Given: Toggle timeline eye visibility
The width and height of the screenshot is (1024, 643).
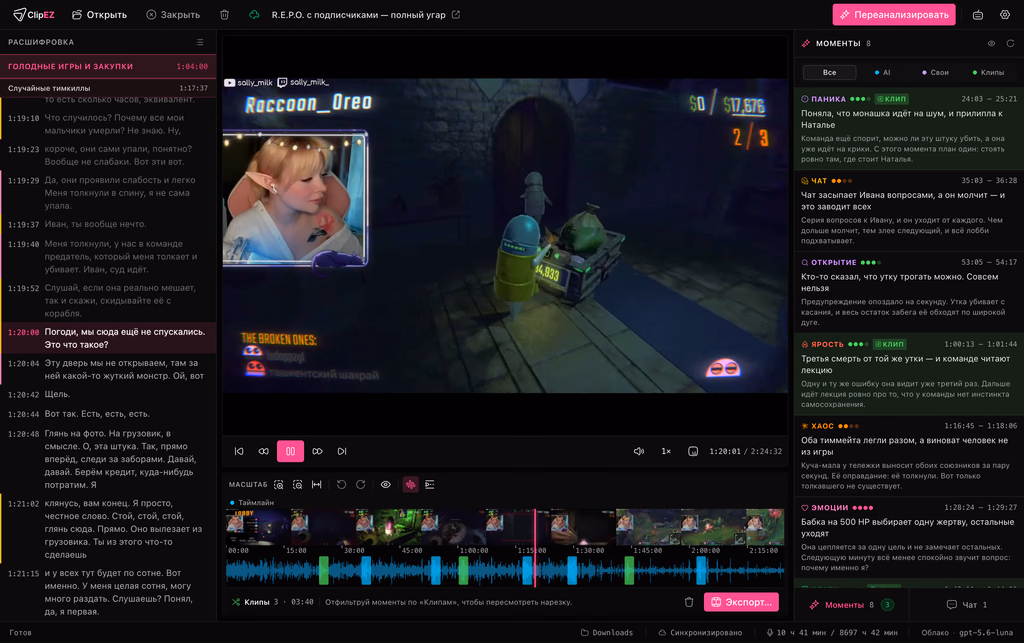Looking at the screenshot, I should pos(386,484).
